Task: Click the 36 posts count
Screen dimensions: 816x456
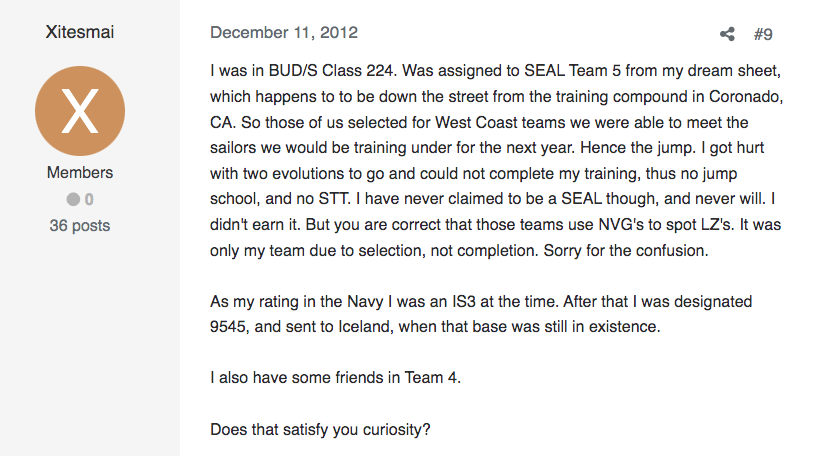Action: click(x=80, y=225)
